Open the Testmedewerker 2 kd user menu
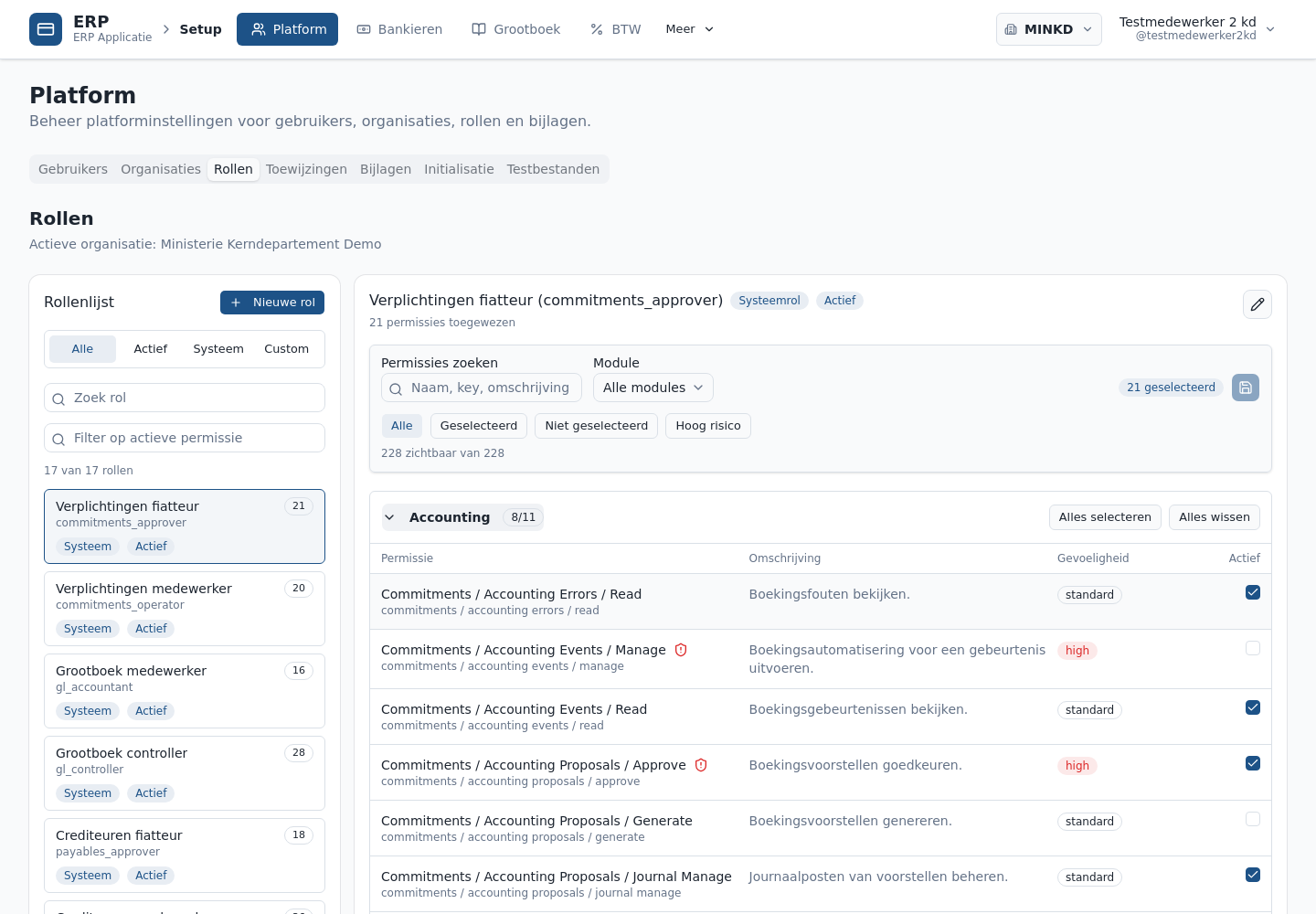 click(1196, 29)
